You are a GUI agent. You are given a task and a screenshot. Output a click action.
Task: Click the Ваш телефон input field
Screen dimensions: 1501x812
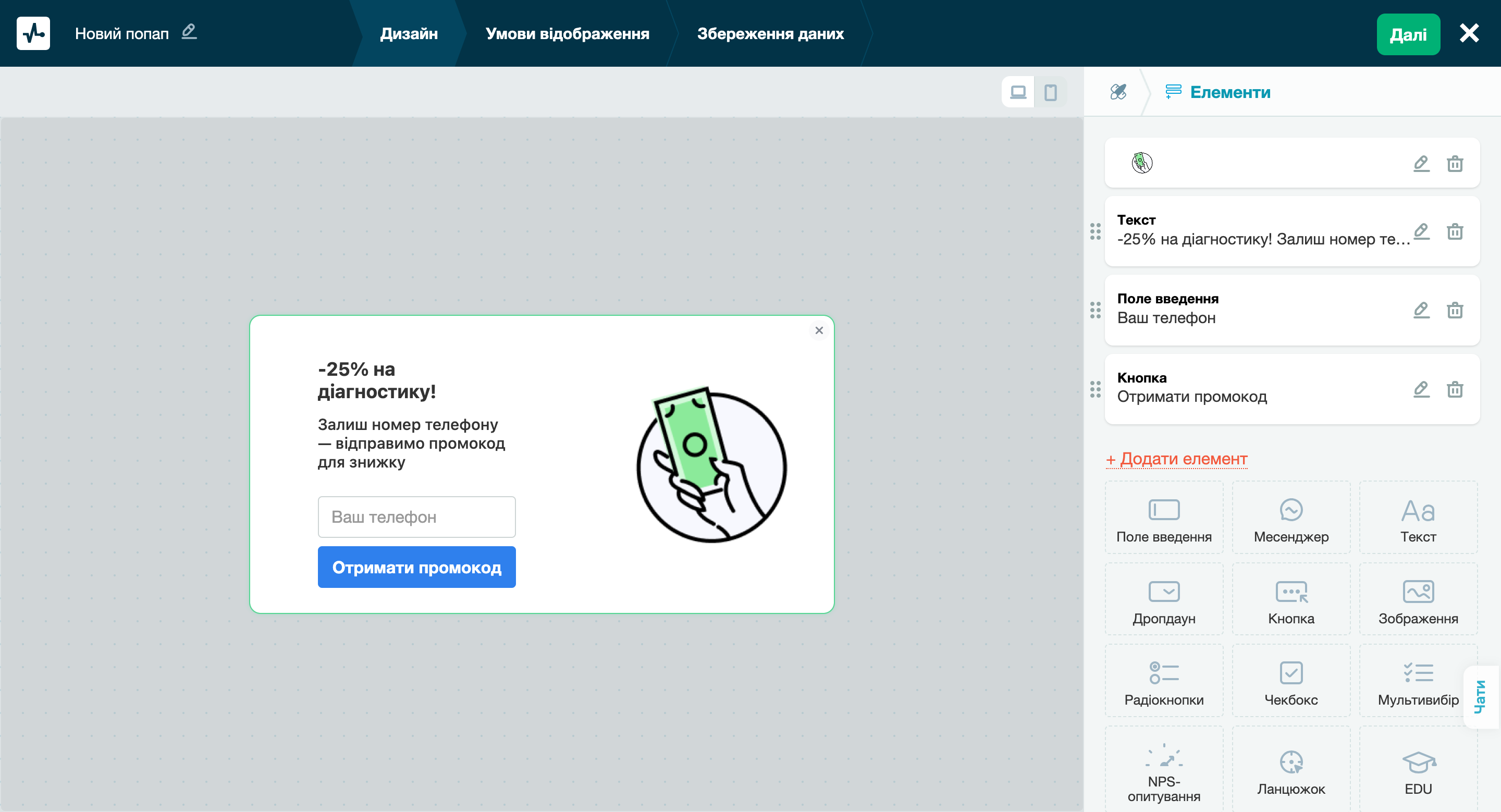(416, 516)
